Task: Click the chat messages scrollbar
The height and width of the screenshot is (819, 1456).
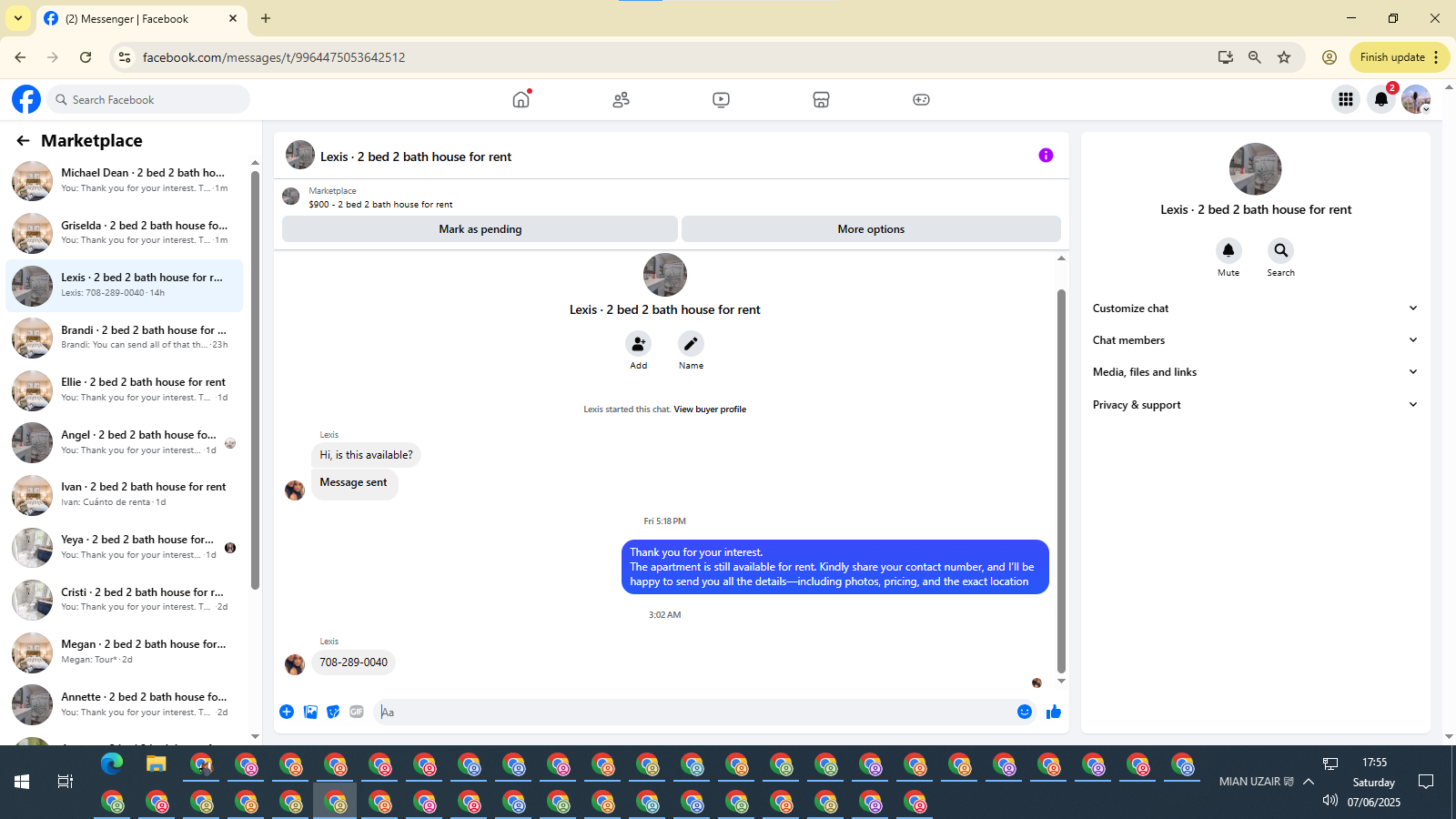Action: click(x=1061, y=480)
